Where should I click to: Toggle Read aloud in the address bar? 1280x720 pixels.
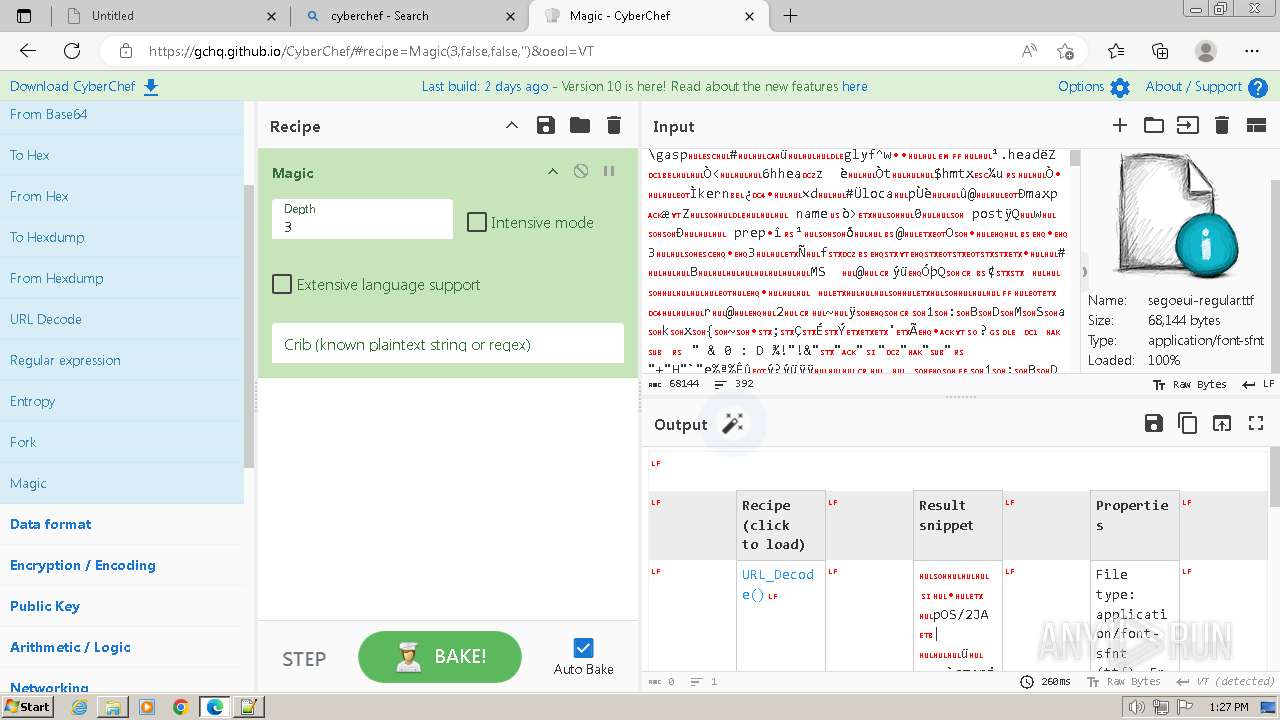point(1029,51)
